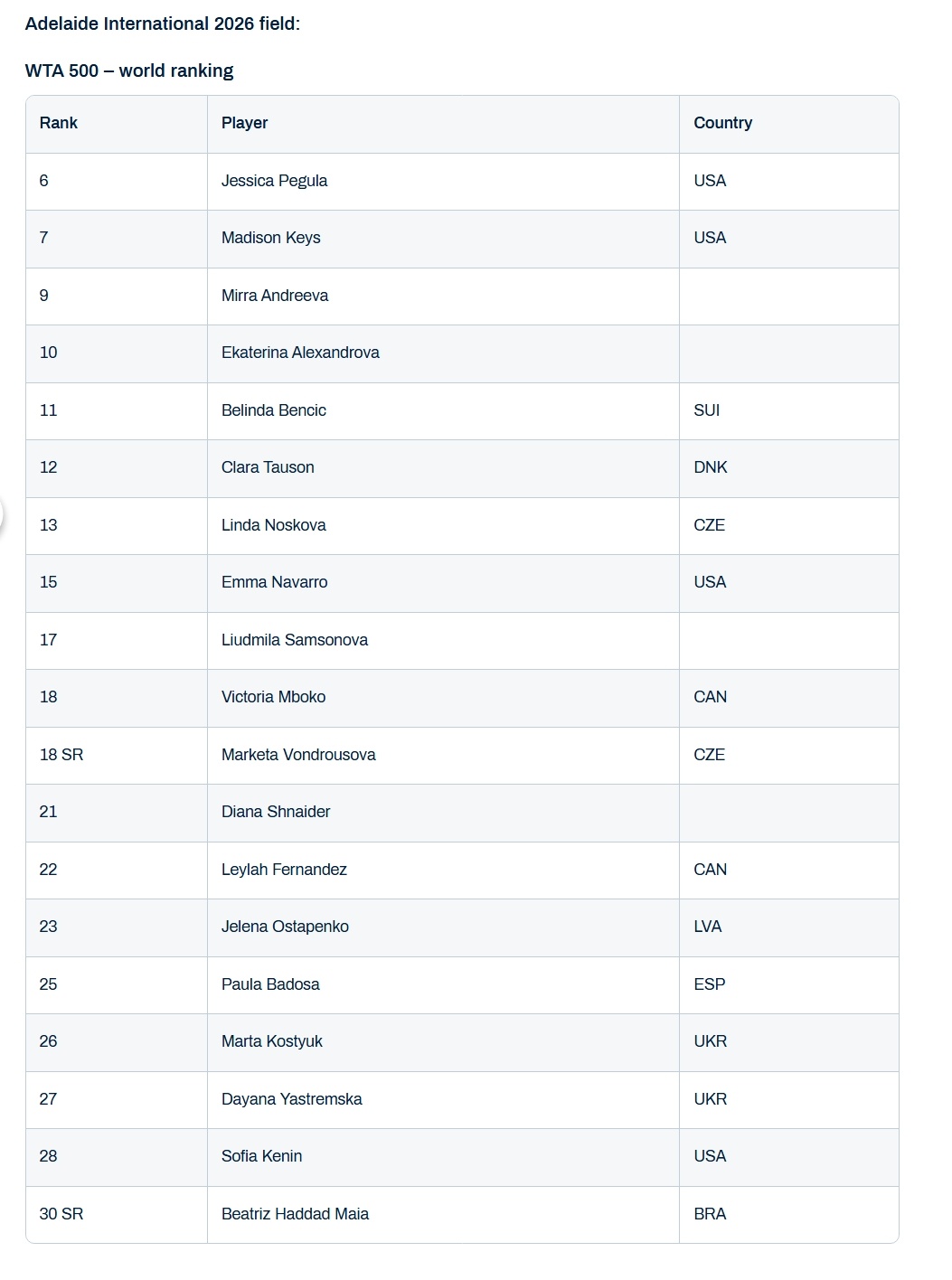
Task: Click the Victoria Mboko player cell
Action: 273,697
